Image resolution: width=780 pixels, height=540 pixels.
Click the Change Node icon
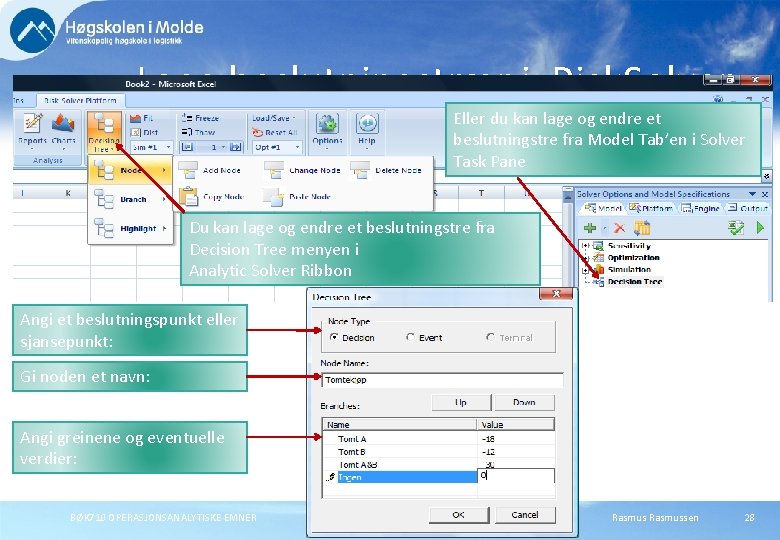(x=274, y=171)
